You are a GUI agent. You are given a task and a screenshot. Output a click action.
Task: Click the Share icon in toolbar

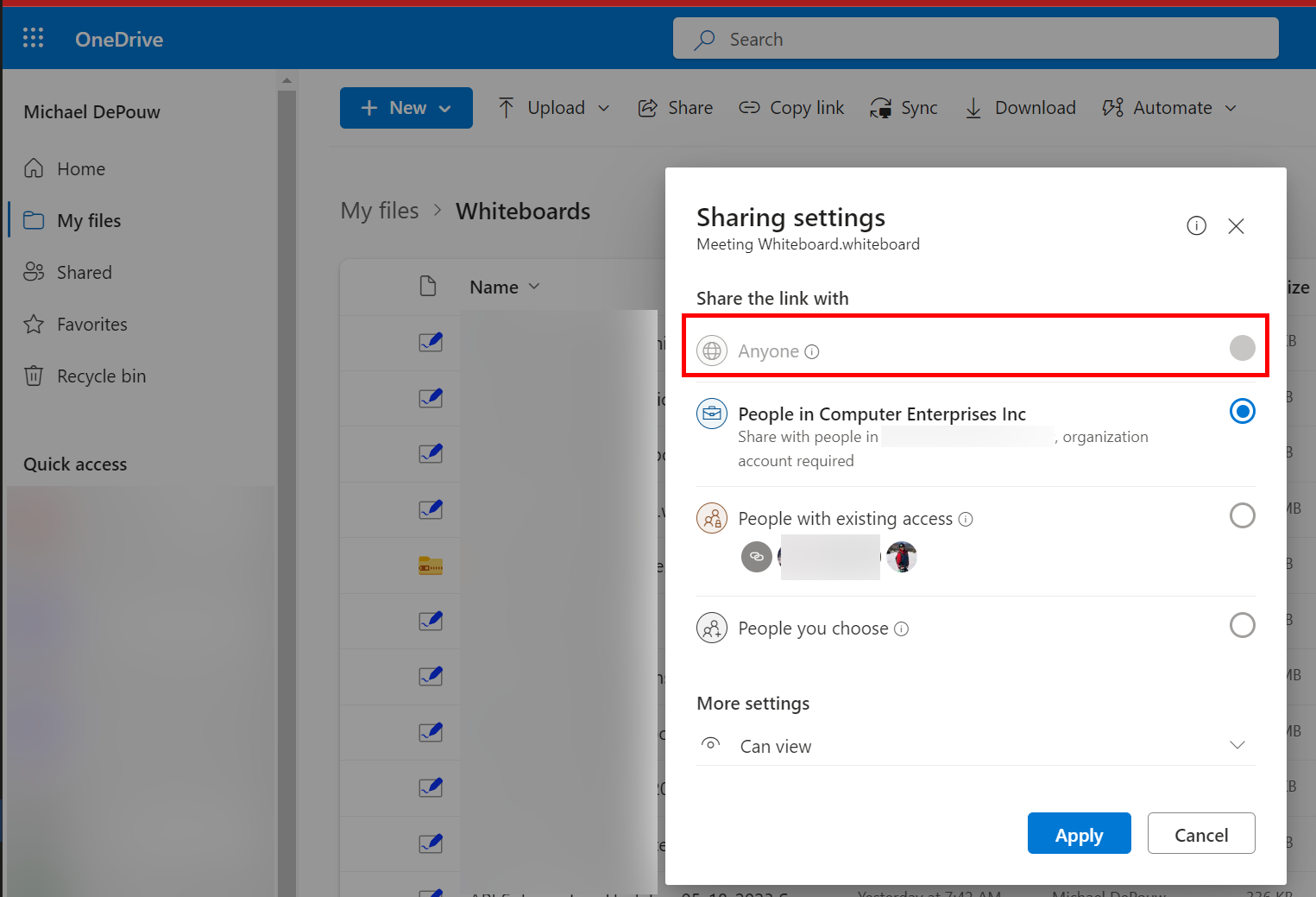(x=647, y=108)
